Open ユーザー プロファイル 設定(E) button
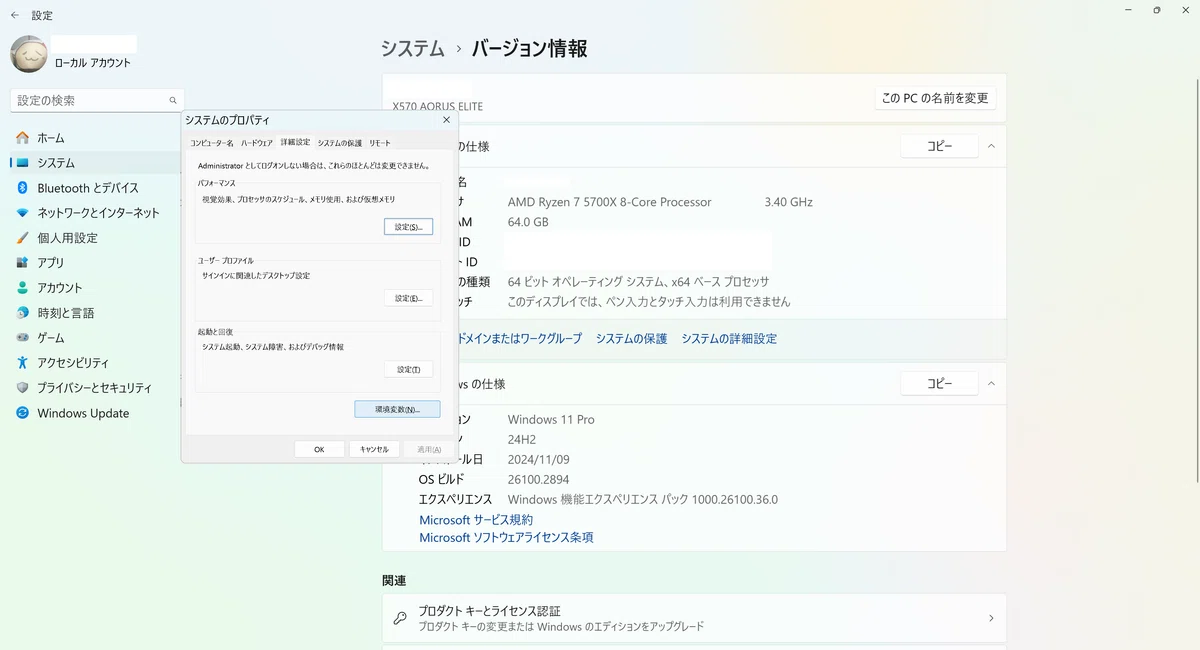The width and height of the screenshot is (1200, 650). click(x=408, y=298)
